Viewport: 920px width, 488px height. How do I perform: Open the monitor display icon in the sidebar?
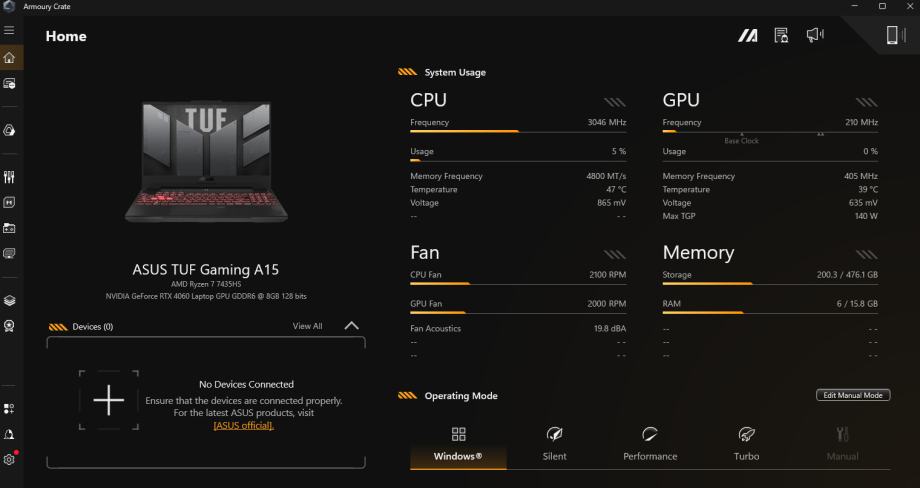(x=9, y=253)
